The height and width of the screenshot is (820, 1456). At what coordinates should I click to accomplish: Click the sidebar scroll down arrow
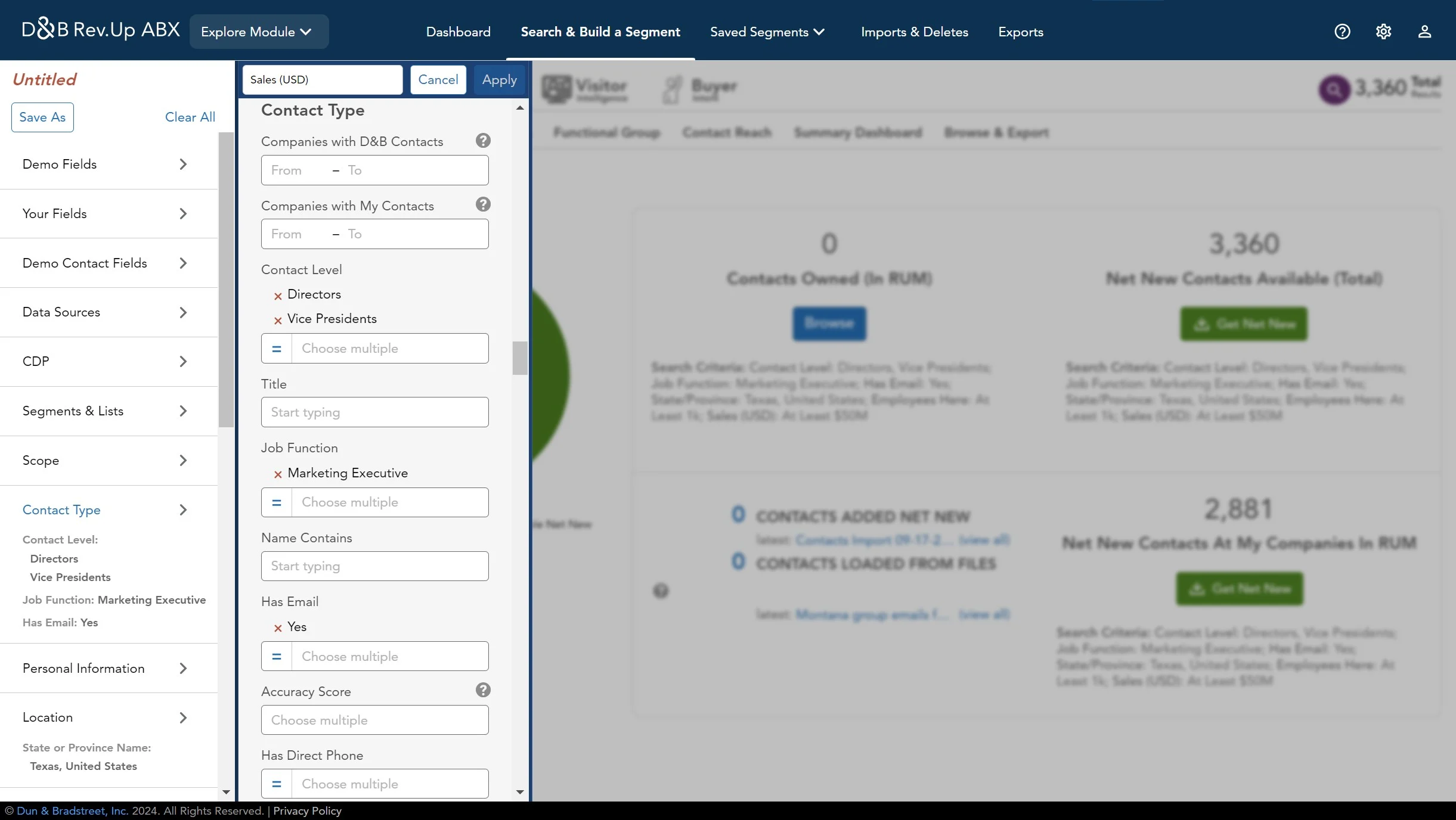226,792
